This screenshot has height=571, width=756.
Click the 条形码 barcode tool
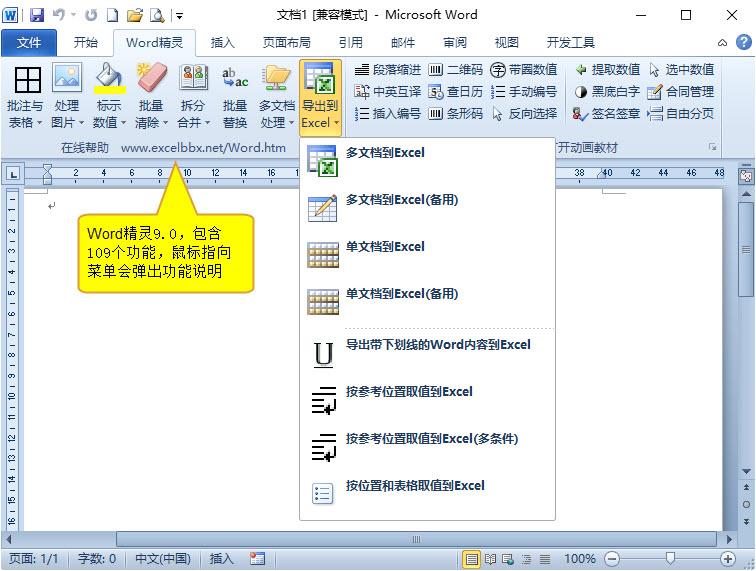coord(456,114)
